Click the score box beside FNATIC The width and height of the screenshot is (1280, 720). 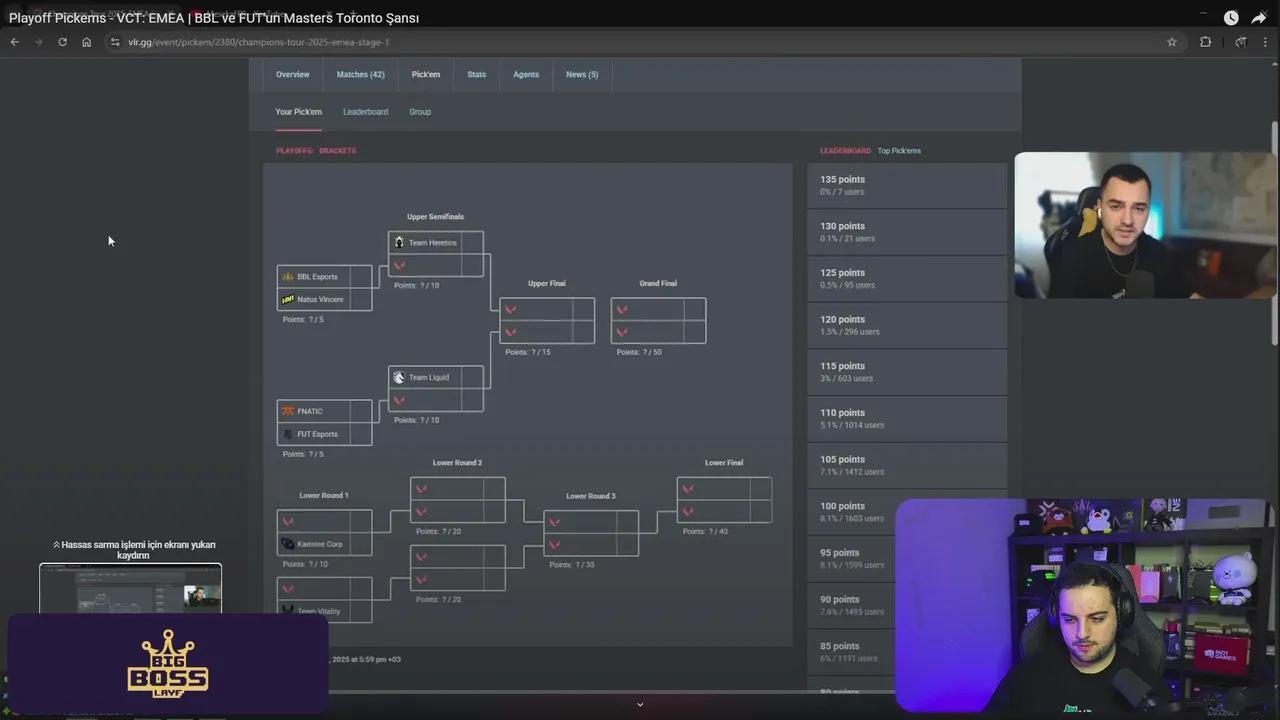tap(361, 411)
